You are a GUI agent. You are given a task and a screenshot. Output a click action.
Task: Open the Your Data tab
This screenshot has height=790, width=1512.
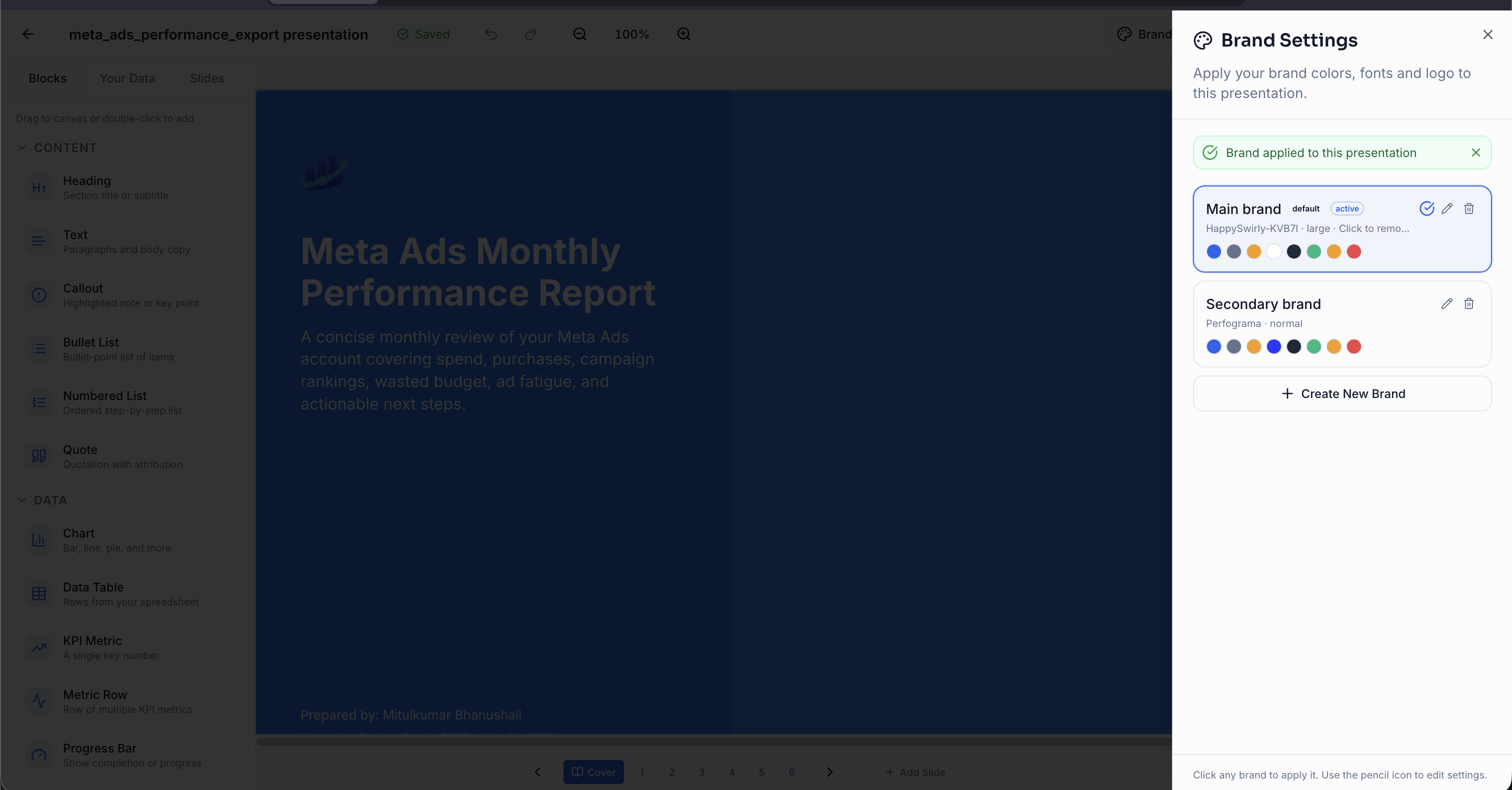127,78
